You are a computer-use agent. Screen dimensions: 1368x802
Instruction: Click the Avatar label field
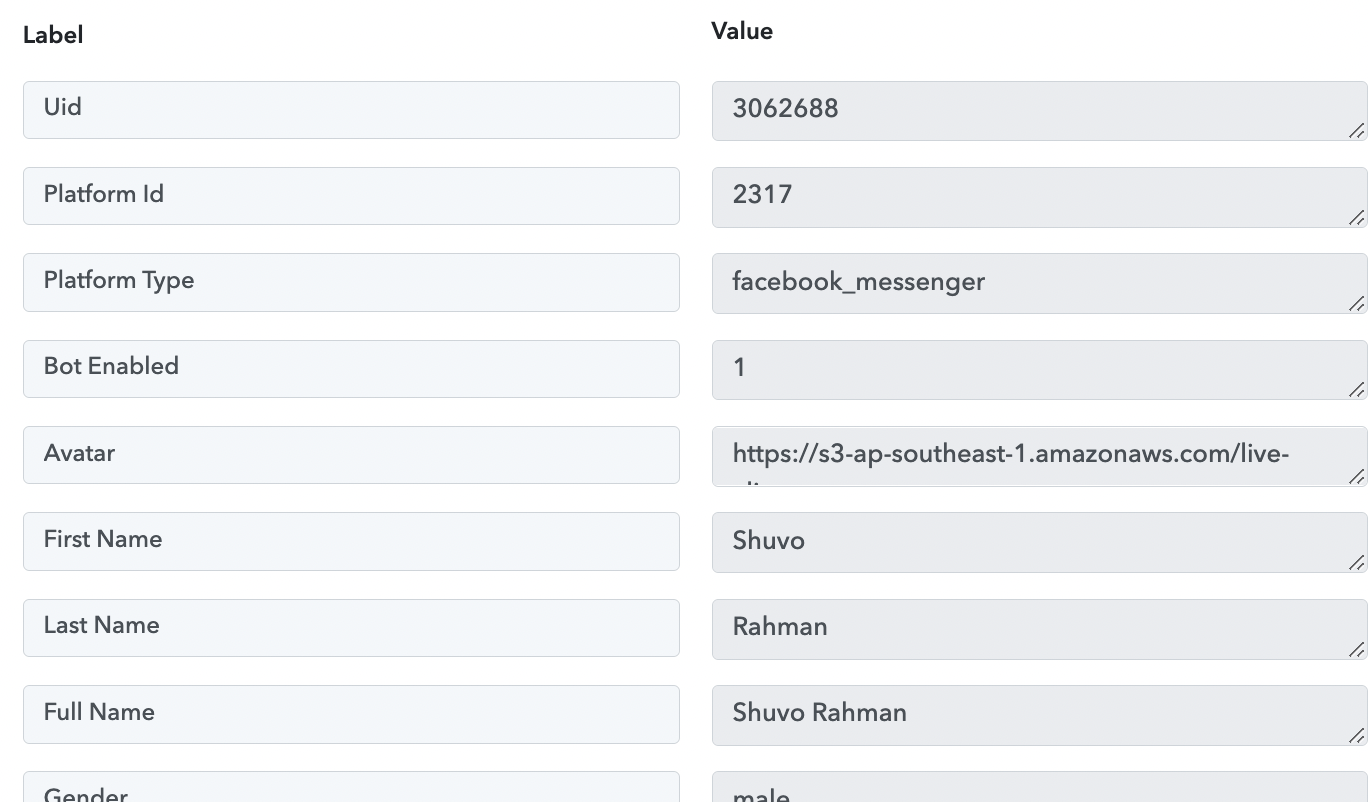click(x=351, y=455)
